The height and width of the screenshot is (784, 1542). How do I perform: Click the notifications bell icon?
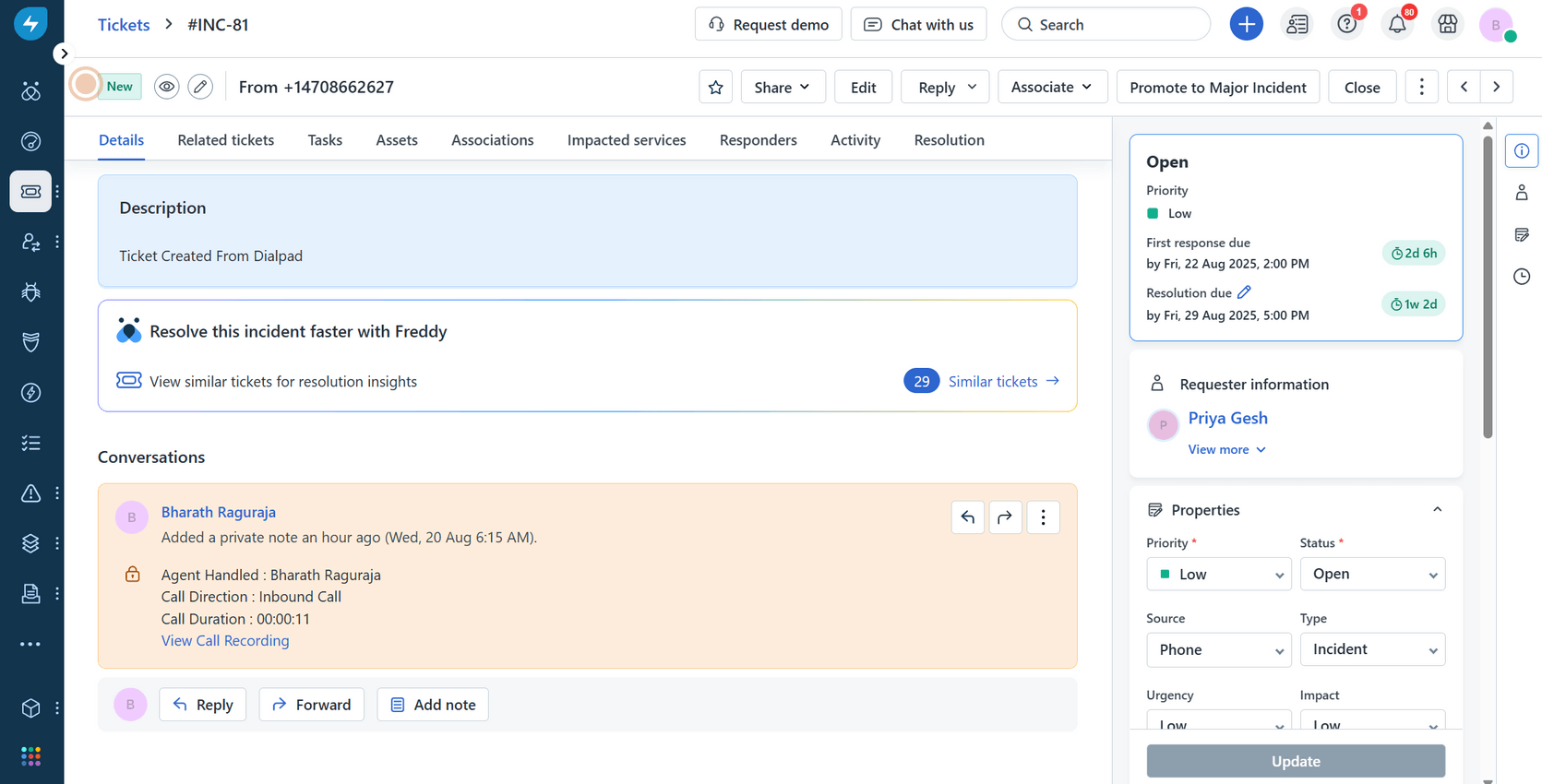(x=1397, y=25)
